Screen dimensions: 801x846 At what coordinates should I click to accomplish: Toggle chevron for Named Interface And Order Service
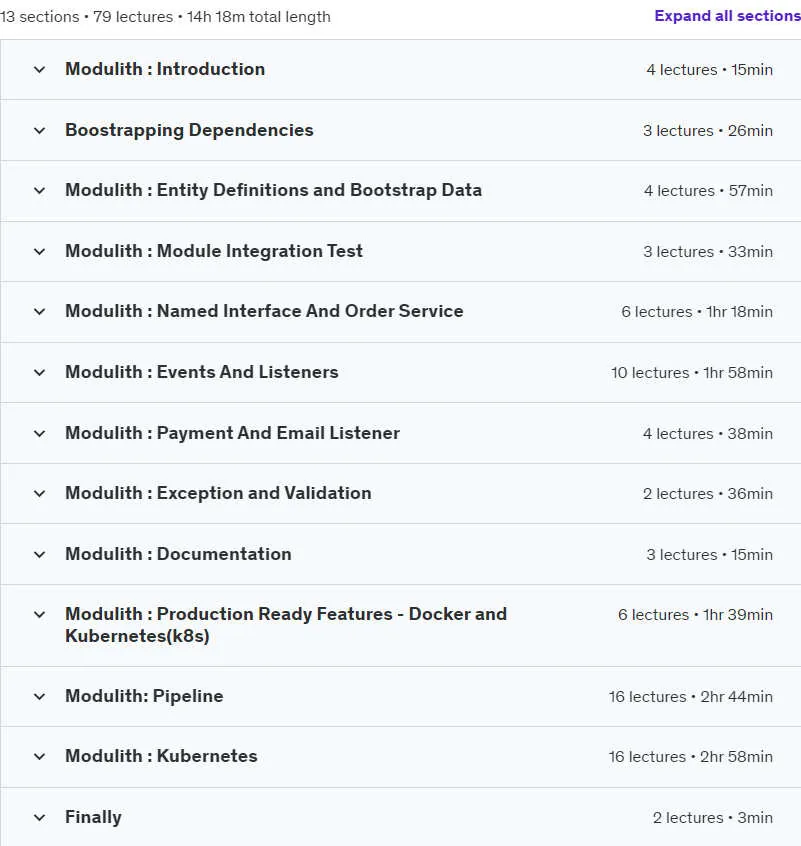pyautogui.click(x=39, y=311)
